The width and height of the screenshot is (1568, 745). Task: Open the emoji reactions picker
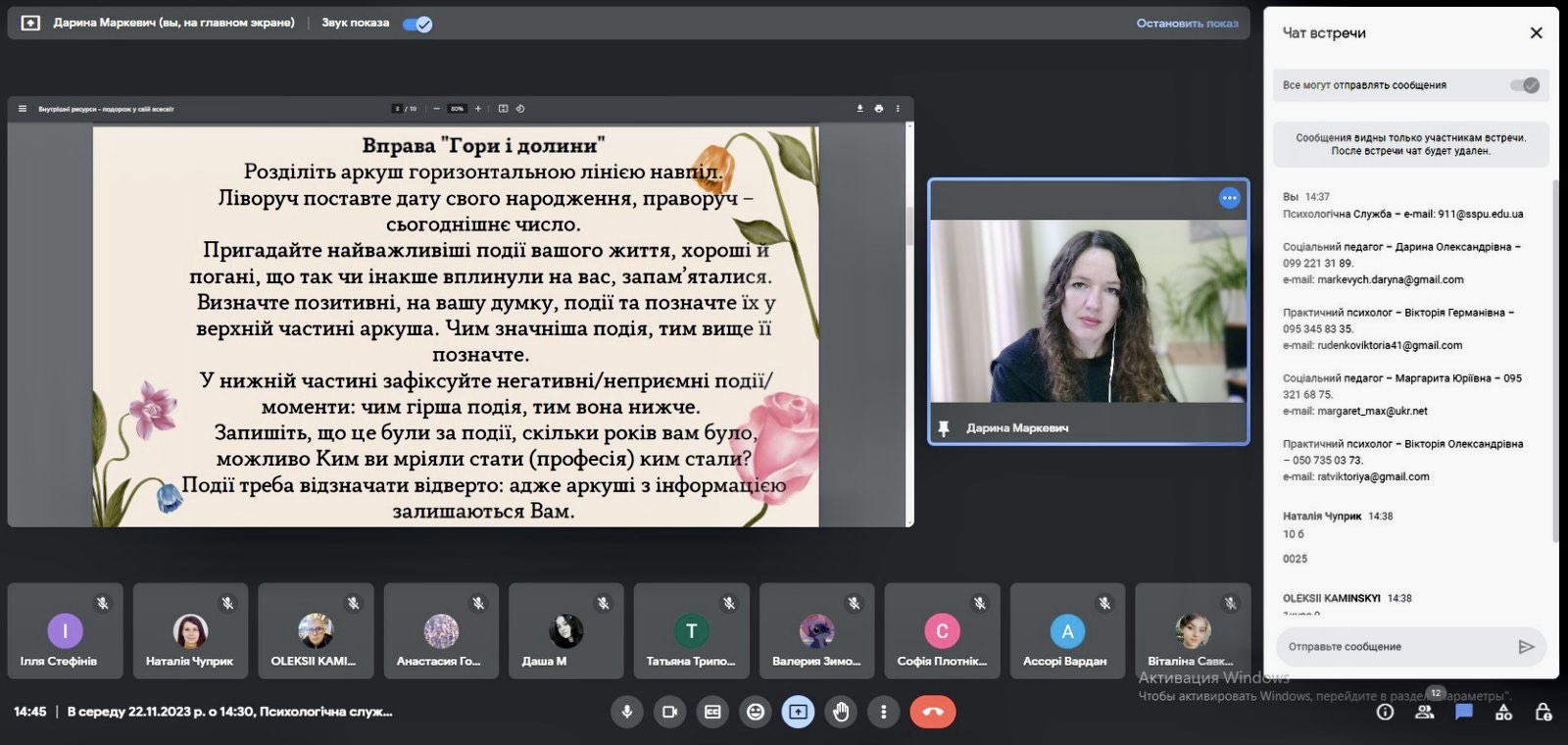(756, 712)
